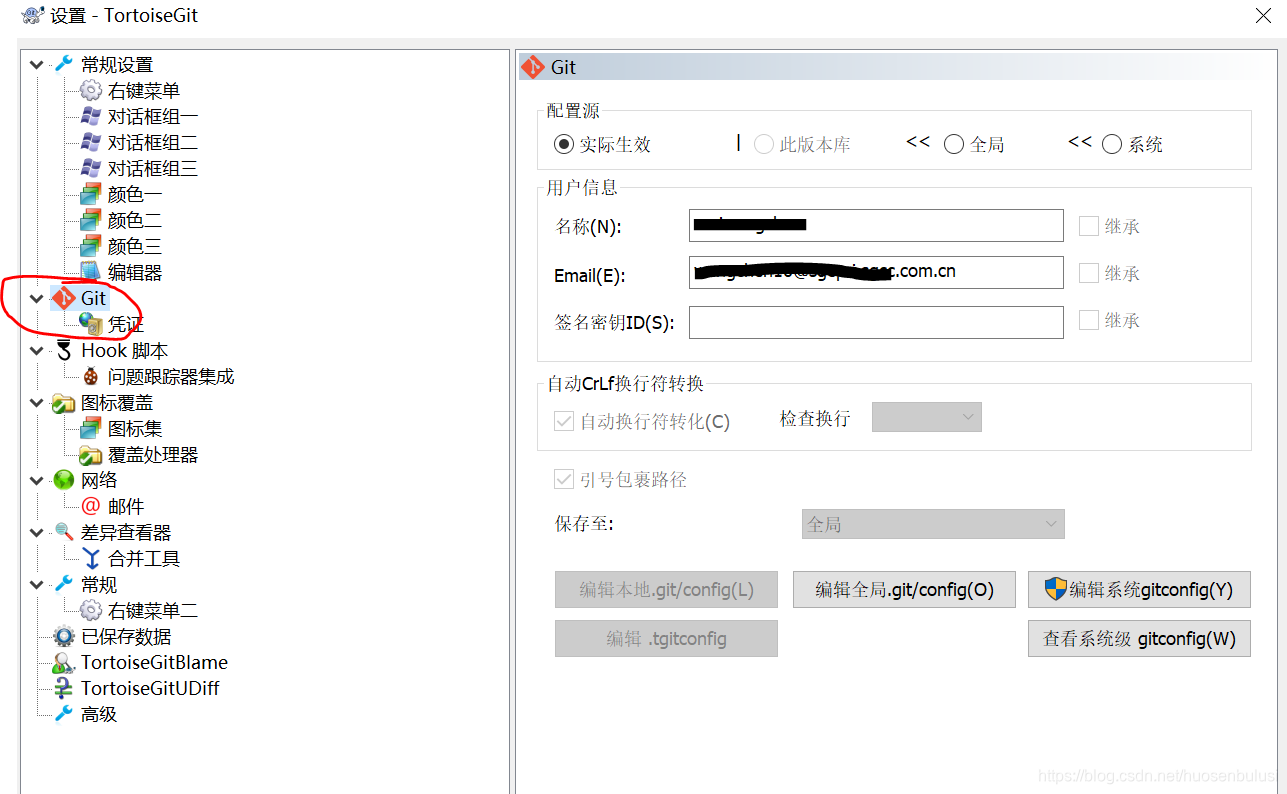
Task: Toggle 自动换行符转化(C) checkbox
Action: click(x=564, y=422)
